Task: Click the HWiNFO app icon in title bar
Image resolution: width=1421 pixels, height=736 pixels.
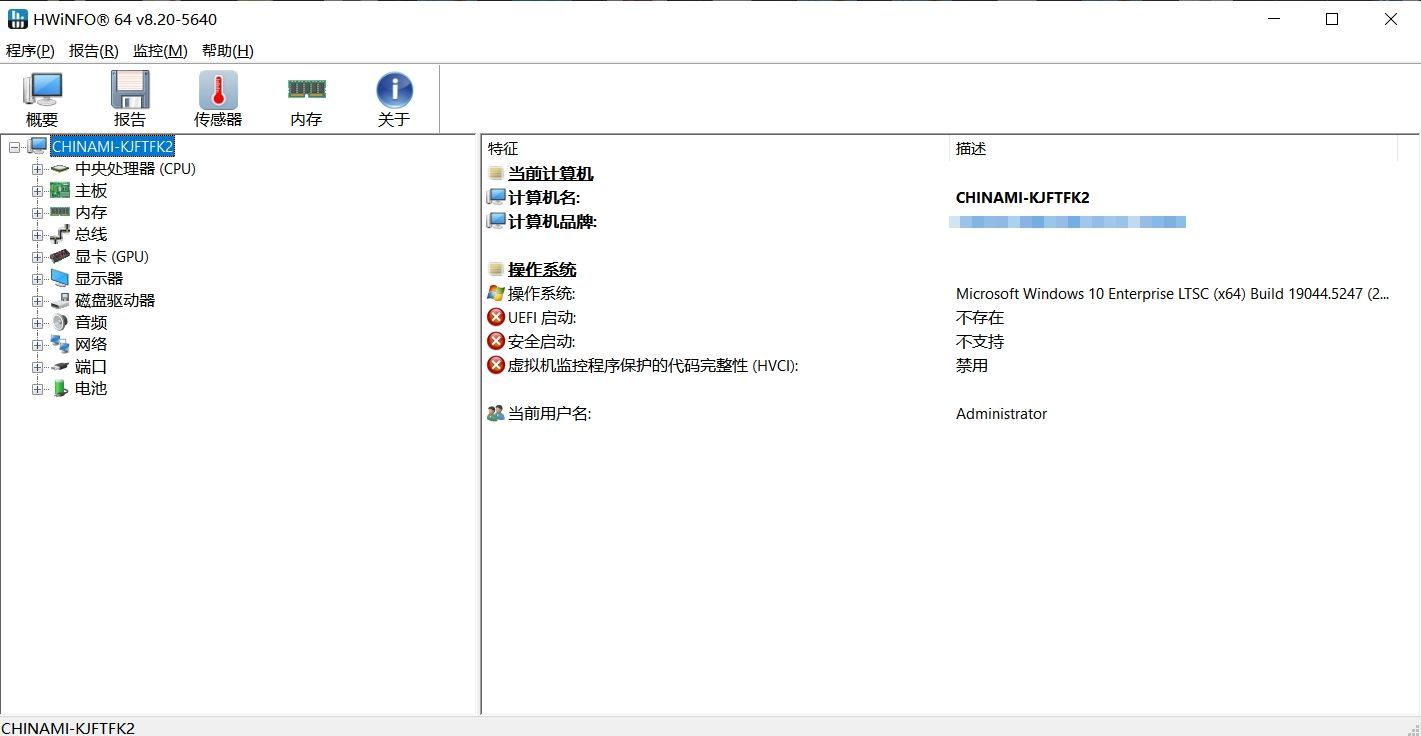Action: tap(18, 19)
